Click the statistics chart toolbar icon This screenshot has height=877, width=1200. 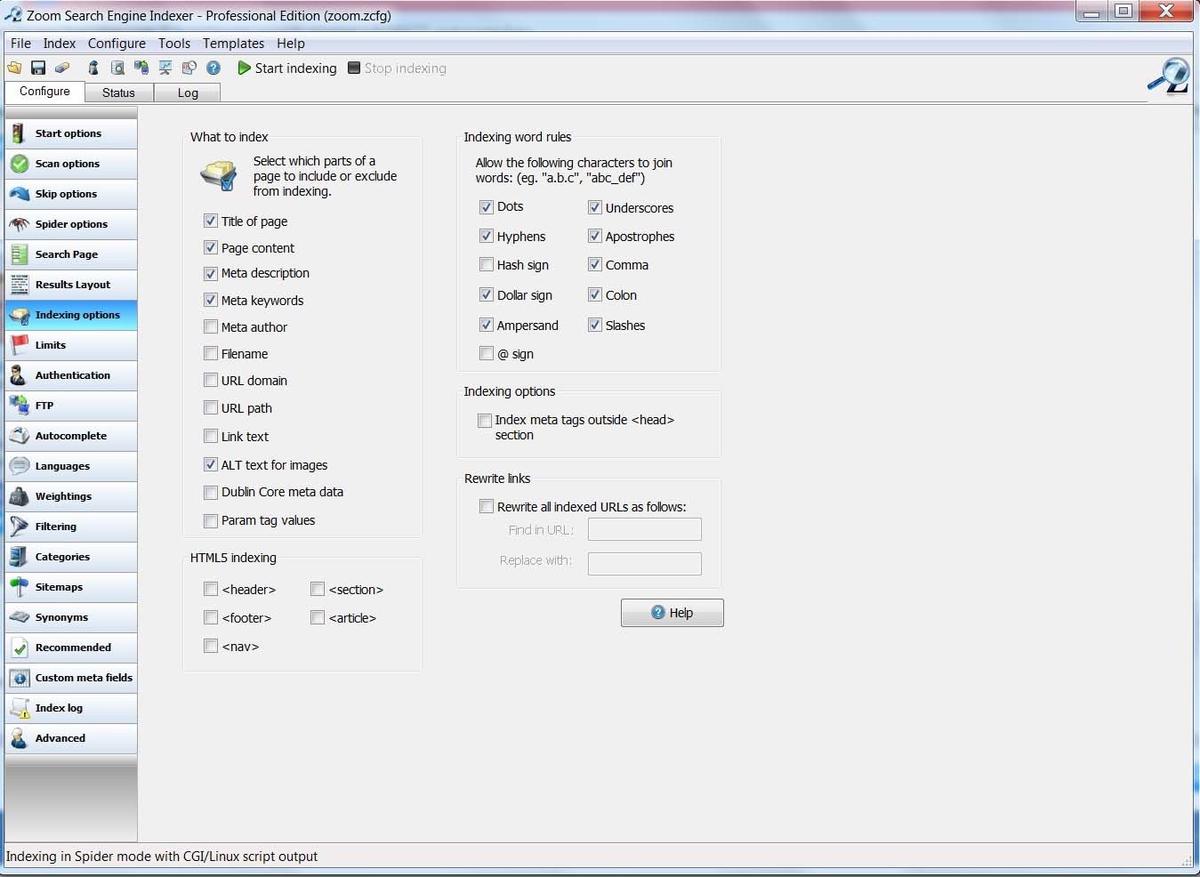coord(165,68)
